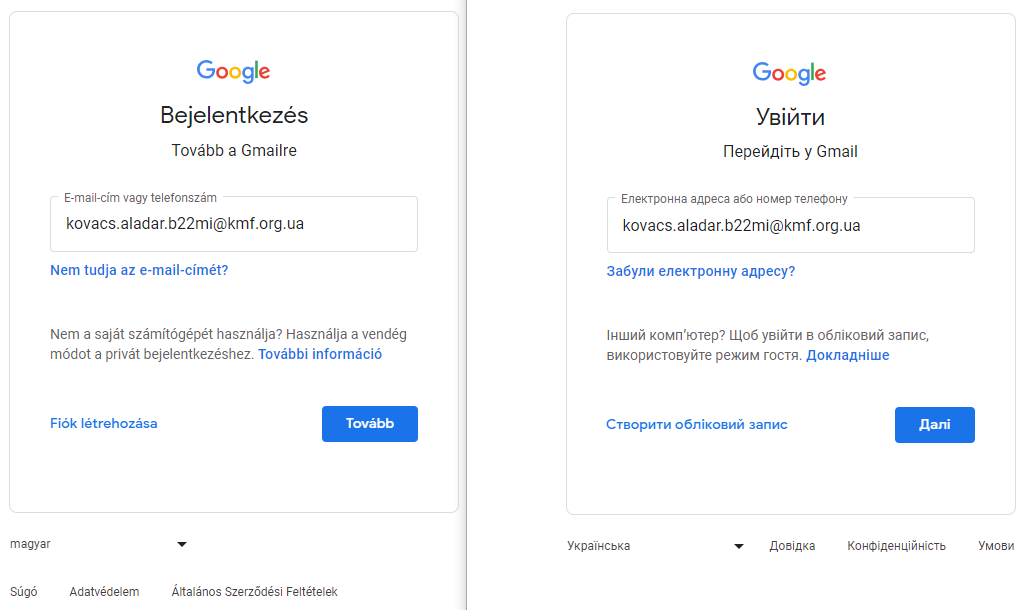
Task: Click the Google logo in Ukrainian panel
Action: tap(789, 73)
